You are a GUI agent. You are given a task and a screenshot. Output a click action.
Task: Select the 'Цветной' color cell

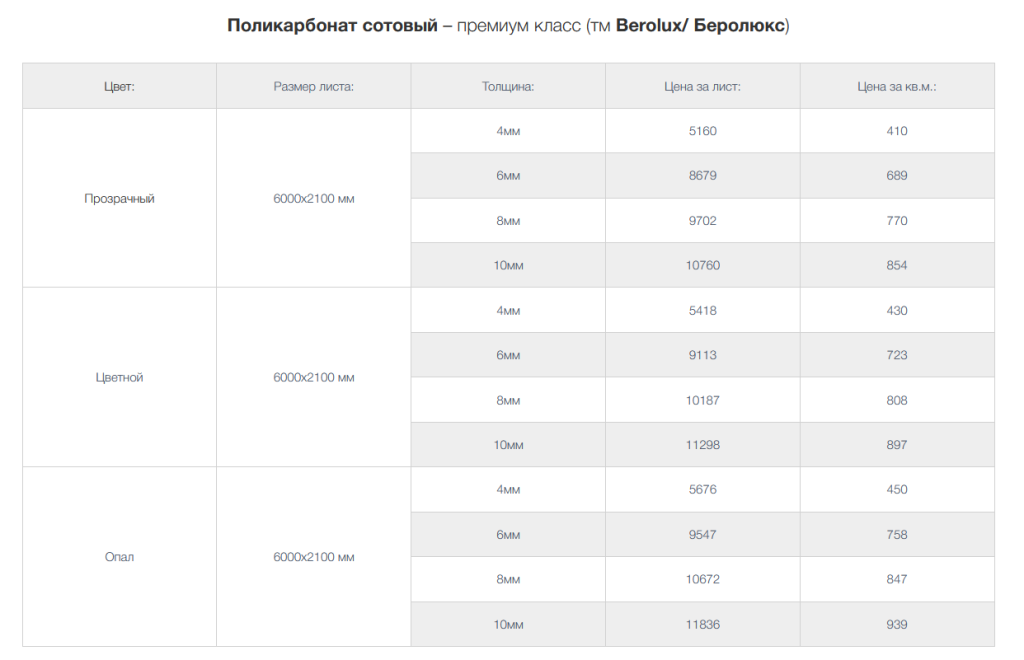[119, 377]
